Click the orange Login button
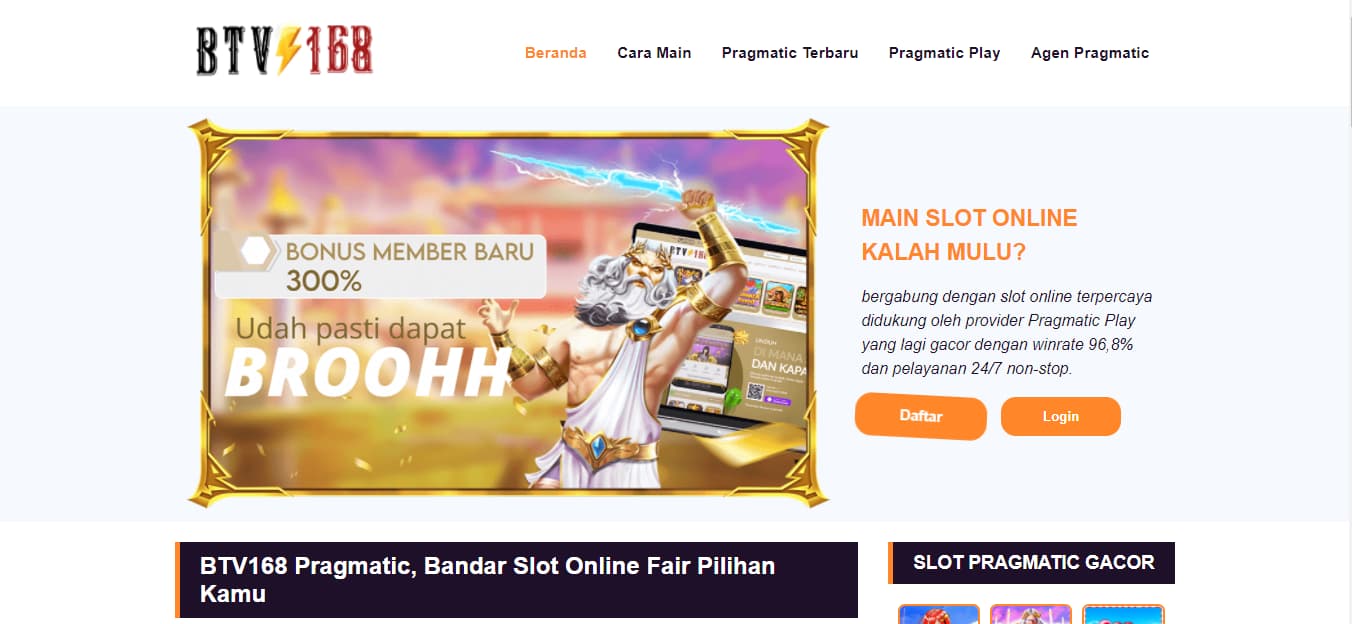 (1061, 417)
